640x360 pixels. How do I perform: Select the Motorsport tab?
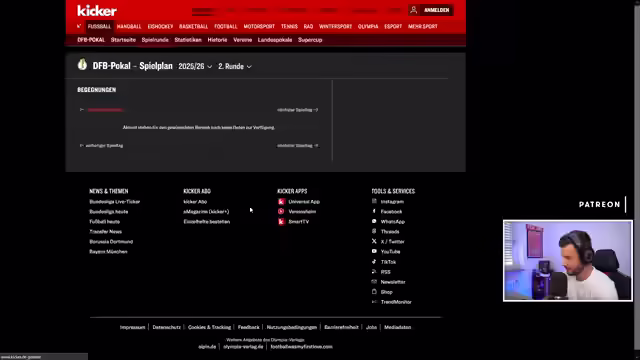pyautogui.click(x=259, y=27)
